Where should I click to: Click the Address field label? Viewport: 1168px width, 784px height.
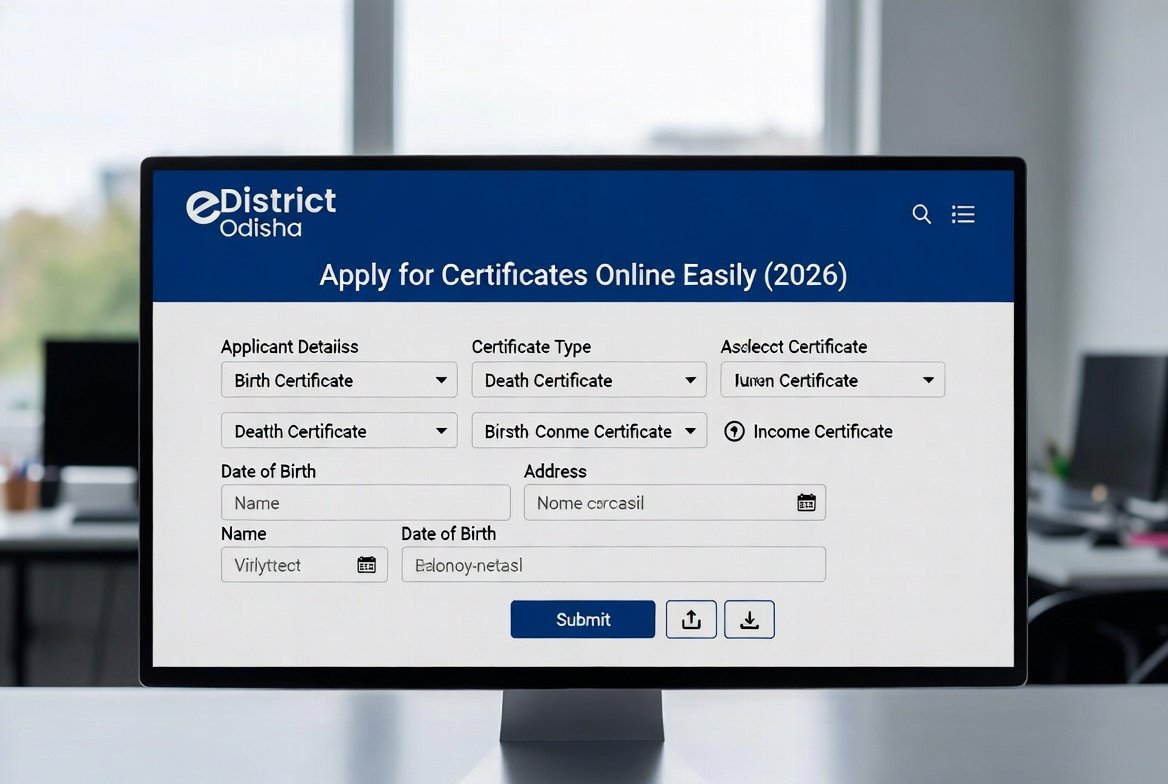(x=555, y=471)
